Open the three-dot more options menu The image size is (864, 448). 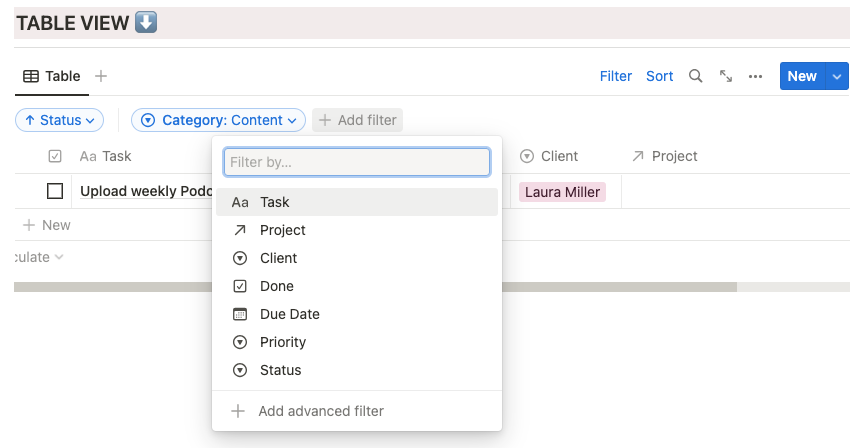[x=756, y=76]
